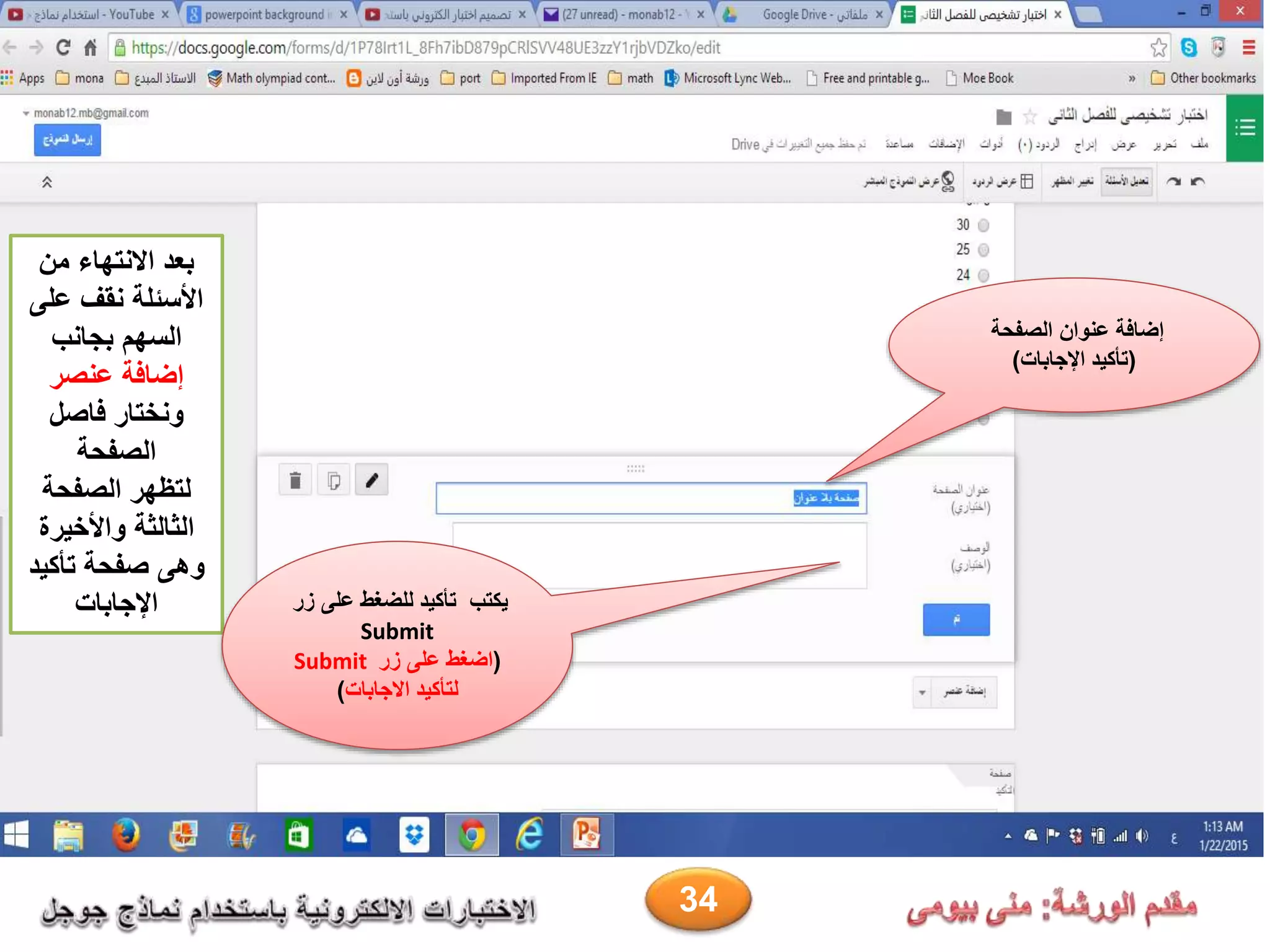Open the Chrome hamburger menu
Viewport: 1270px width, 952px height.
1249,48
